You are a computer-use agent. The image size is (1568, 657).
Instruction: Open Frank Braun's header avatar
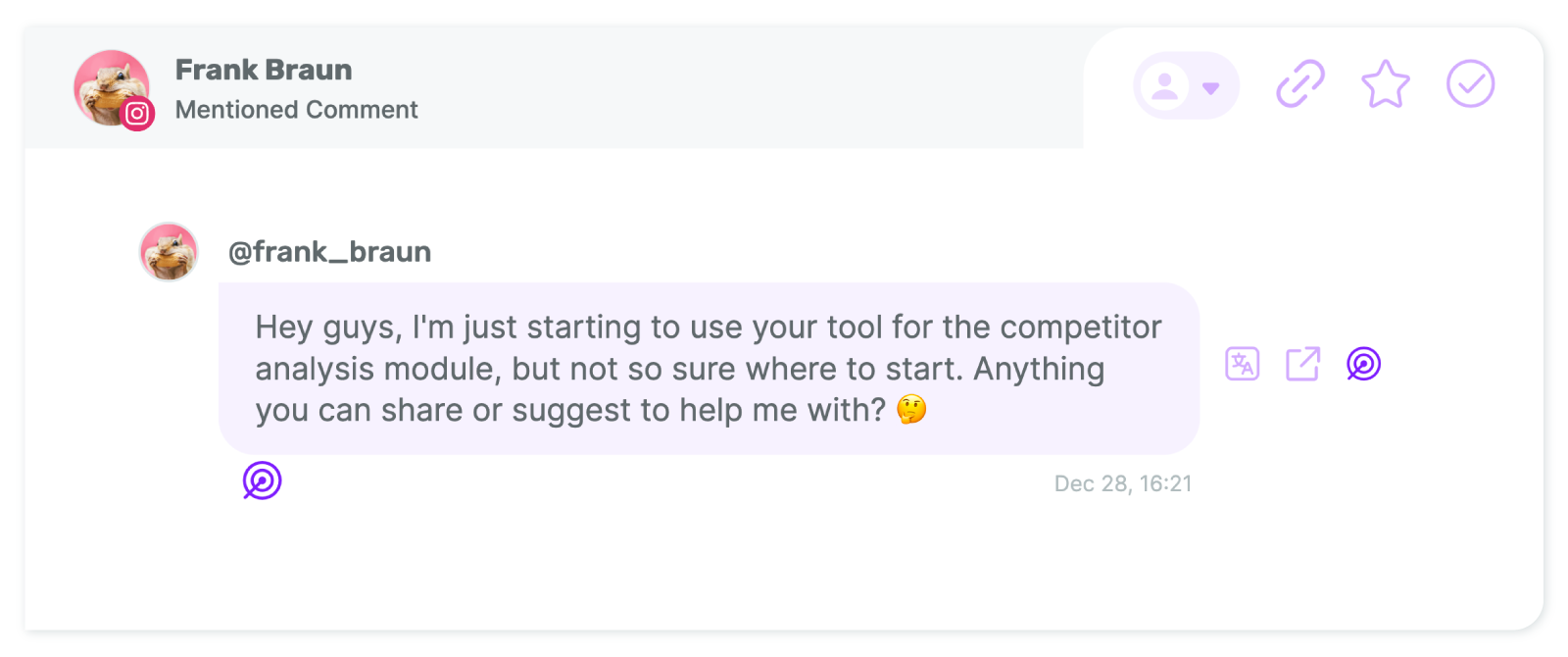(x=112, y=87)
